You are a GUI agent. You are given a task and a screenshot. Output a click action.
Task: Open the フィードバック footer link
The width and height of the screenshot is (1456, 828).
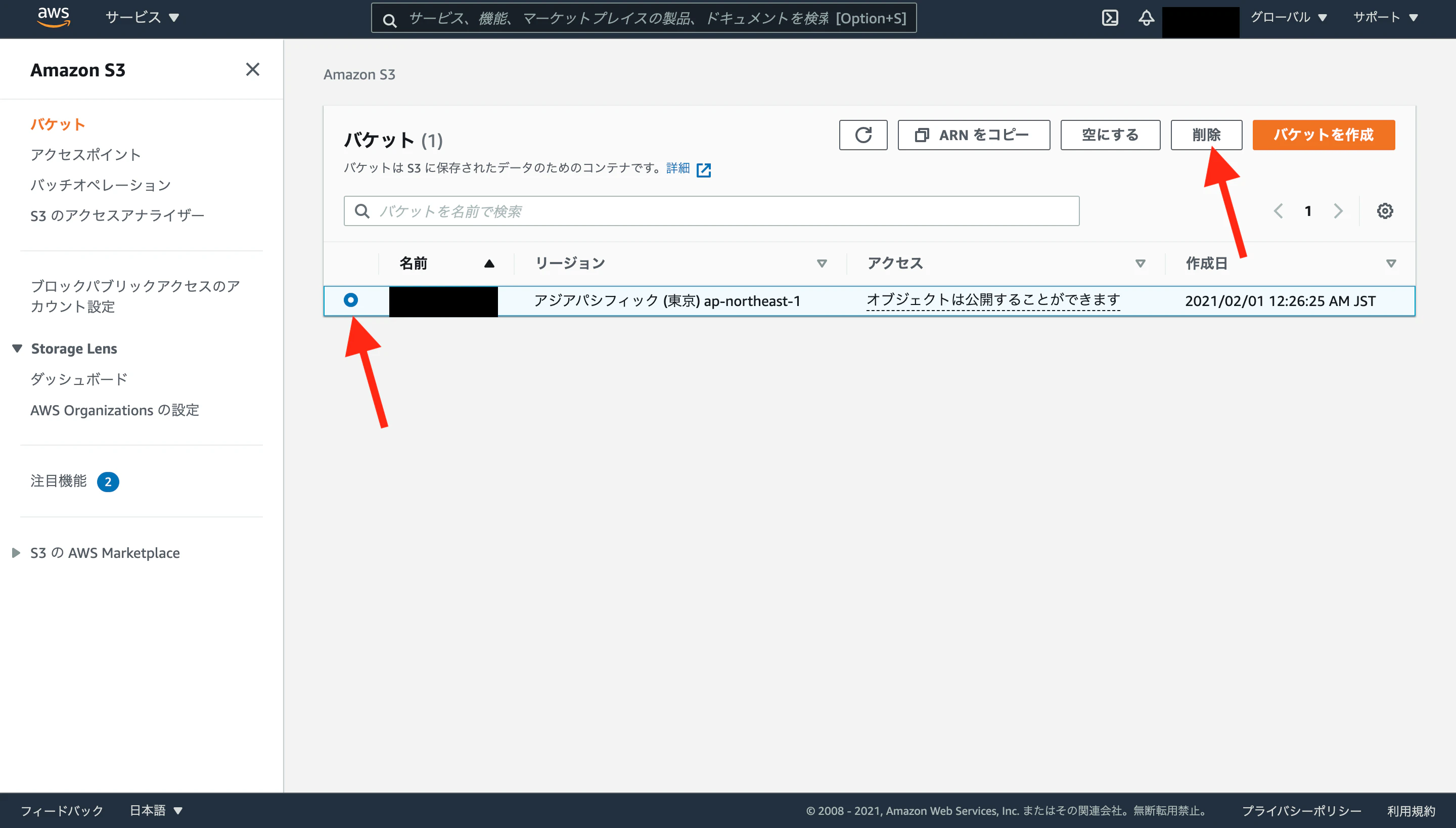(62, 810)
